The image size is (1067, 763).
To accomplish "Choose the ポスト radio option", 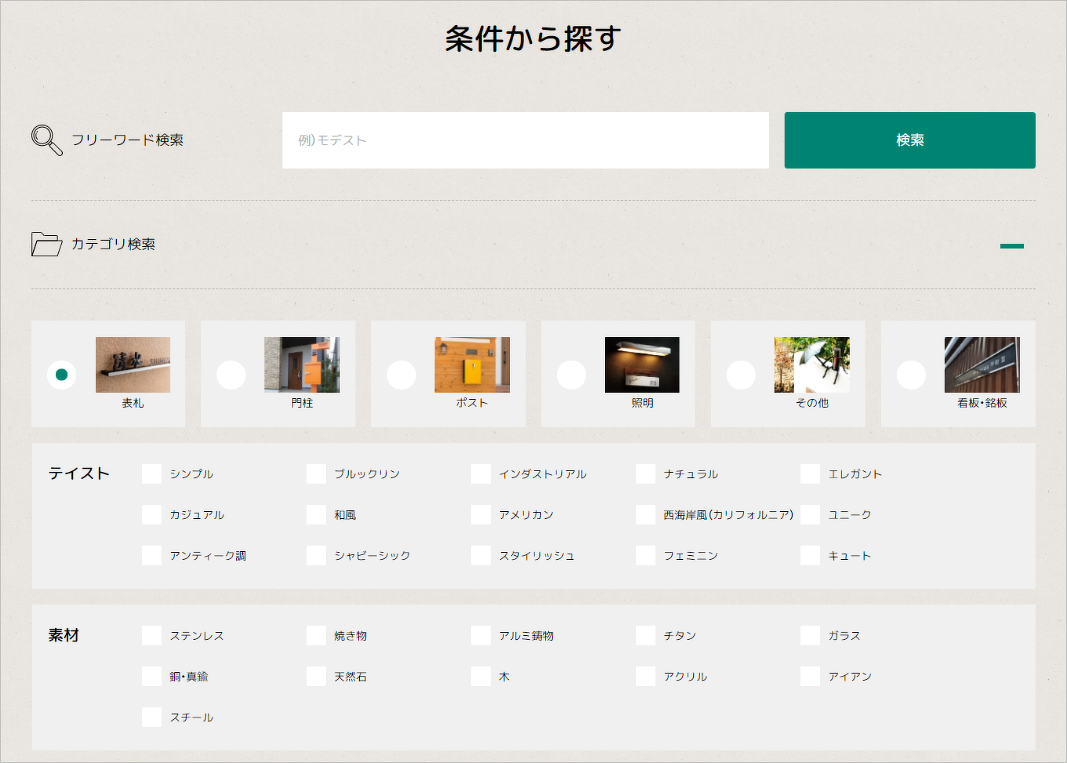I will [401, 375].
